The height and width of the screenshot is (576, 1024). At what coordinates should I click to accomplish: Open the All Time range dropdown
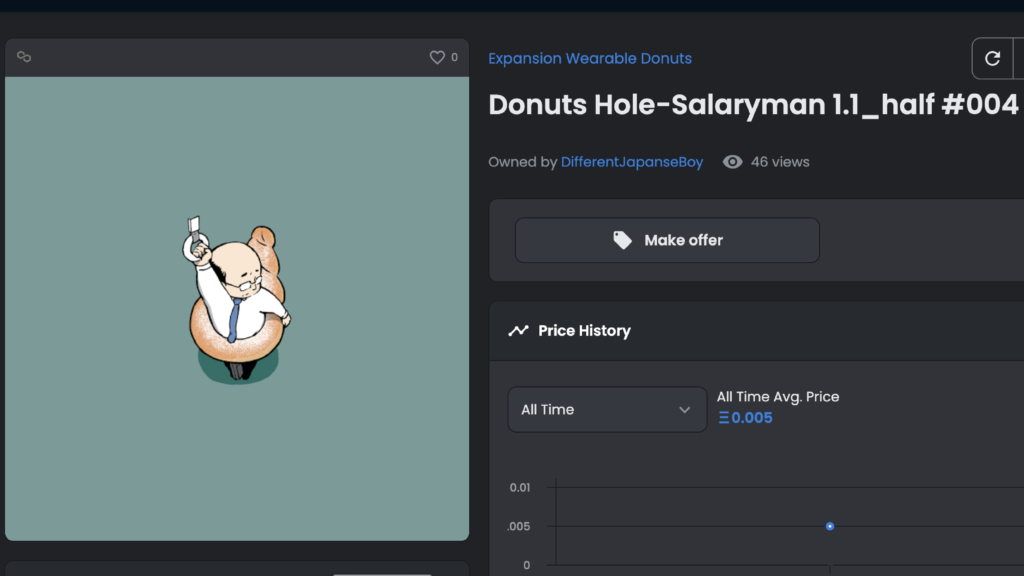tap(607, 409)
